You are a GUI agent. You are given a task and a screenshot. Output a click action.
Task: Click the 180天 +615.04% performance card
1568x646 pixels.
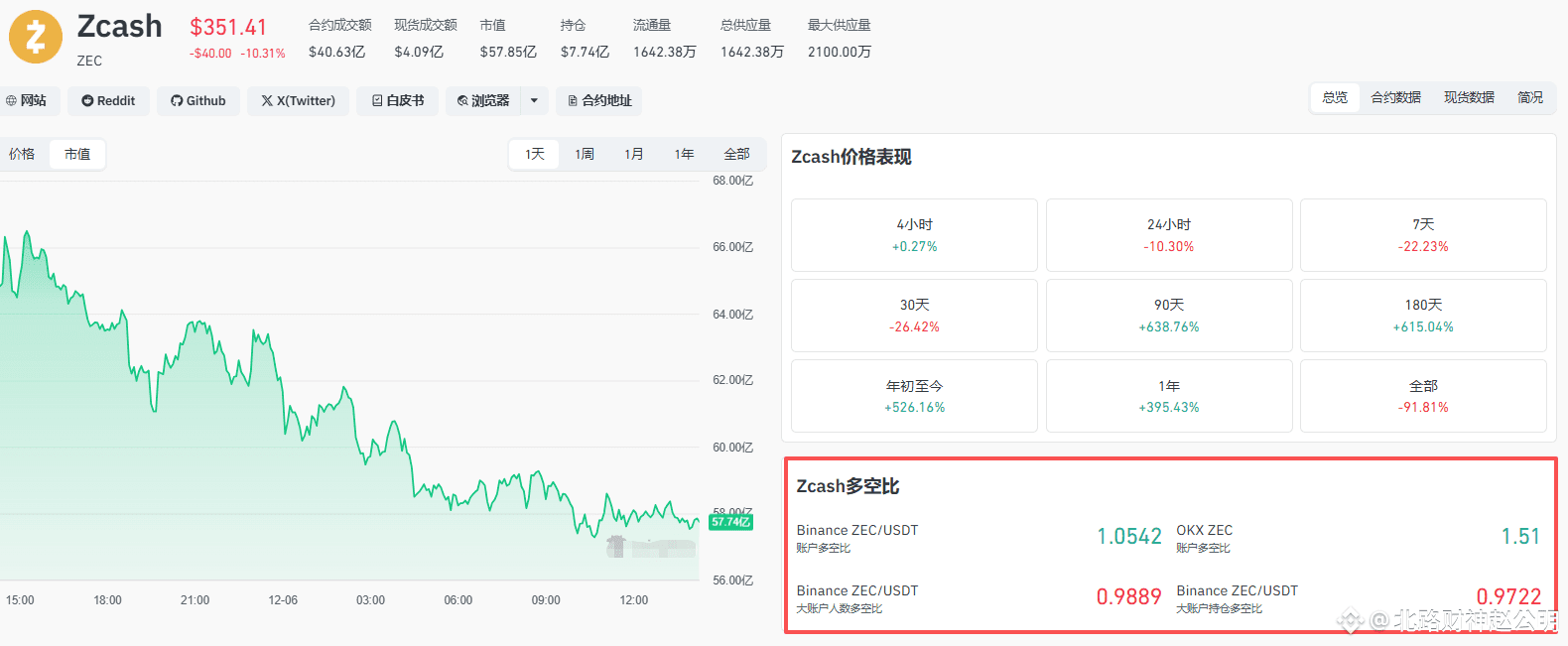click(1423, 316)
